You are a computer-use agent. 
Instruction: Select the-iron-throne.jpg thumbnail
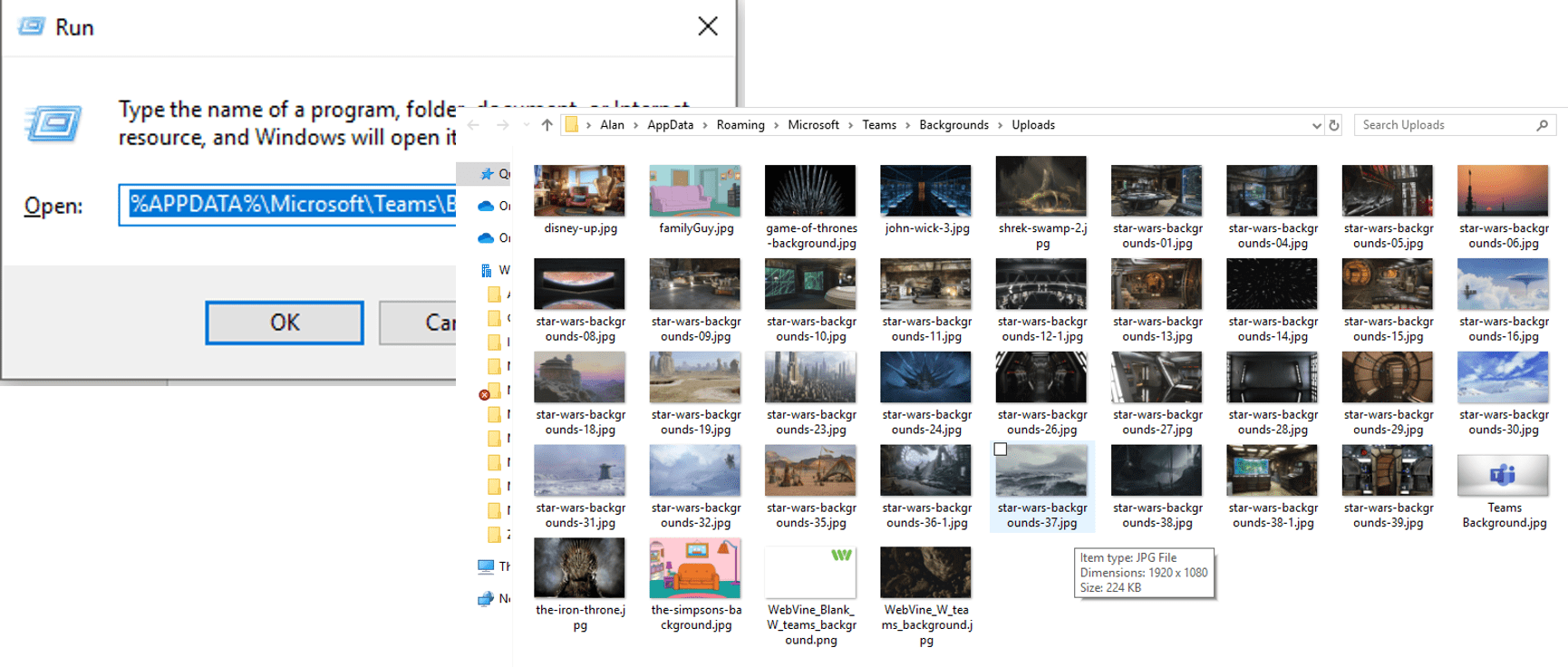click(x=579, y=568)
